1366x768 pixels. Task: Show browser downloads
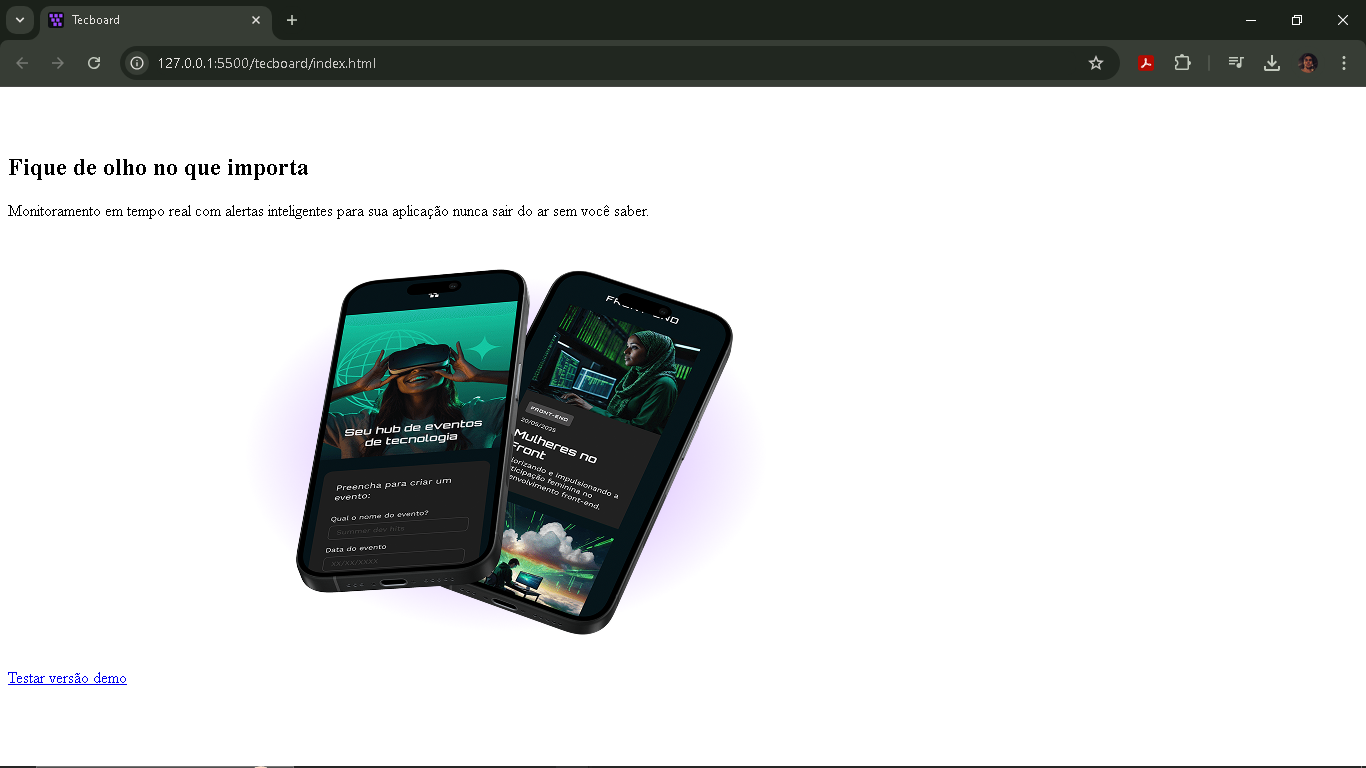pos(1272,63)
